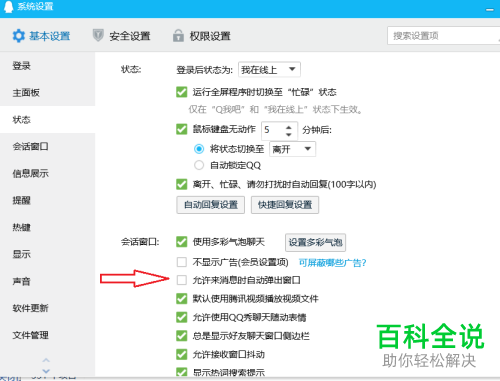
Task: Select 提醒 in the sidebar
Action: (x=47, y=200)
